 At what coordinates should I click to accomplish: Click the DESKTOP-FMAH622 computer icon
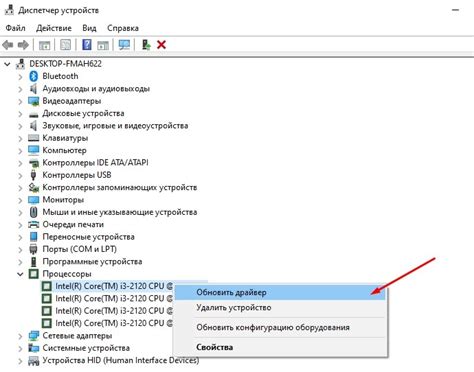click(21, 64)
